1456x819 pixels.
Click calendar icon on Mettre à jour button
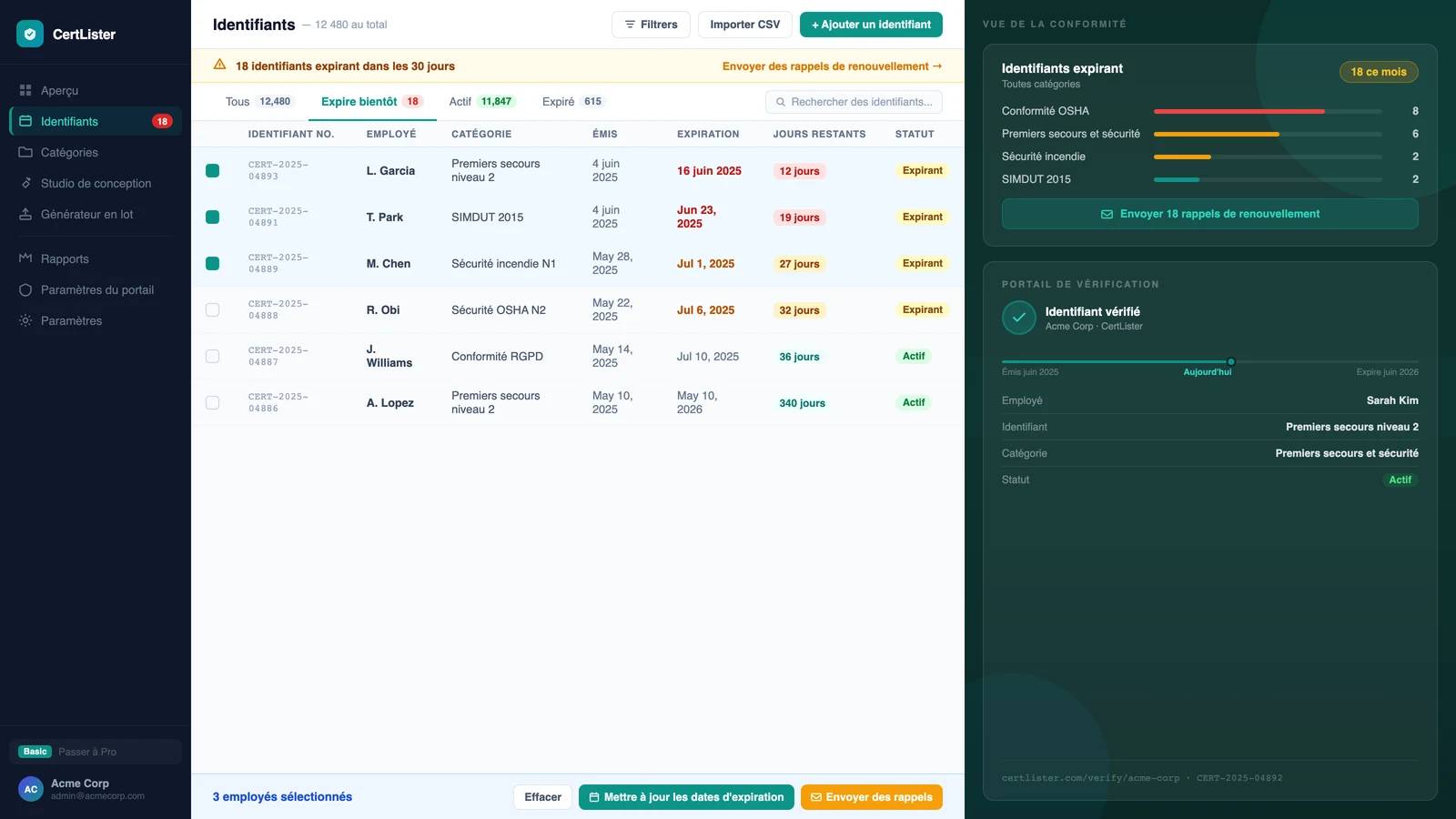pos(594,797)
